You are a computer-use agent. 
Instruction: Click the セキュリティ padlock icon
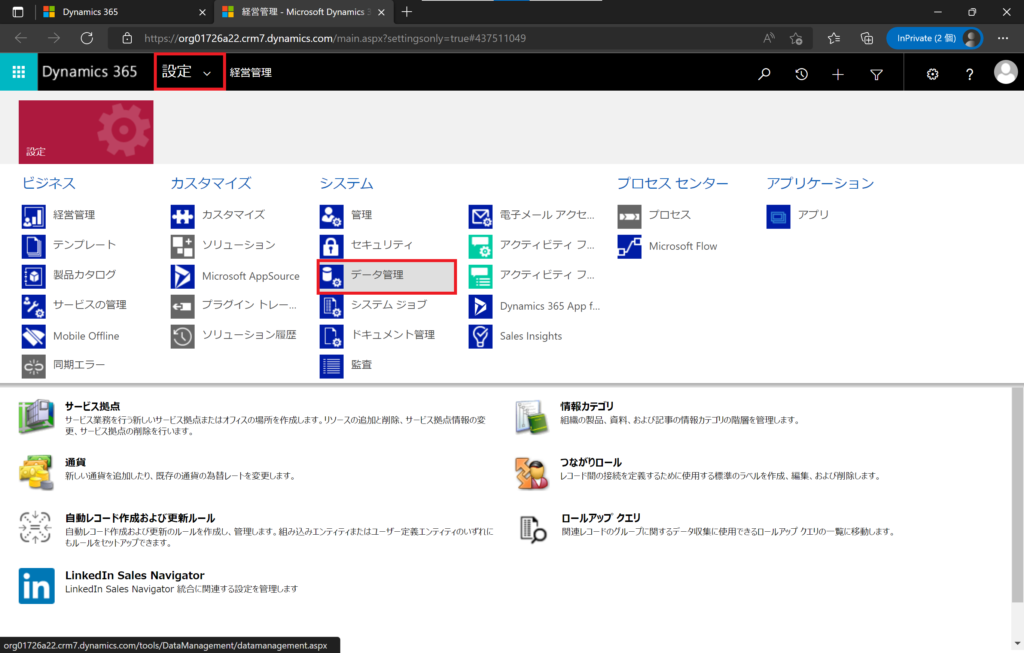[331, 246]
